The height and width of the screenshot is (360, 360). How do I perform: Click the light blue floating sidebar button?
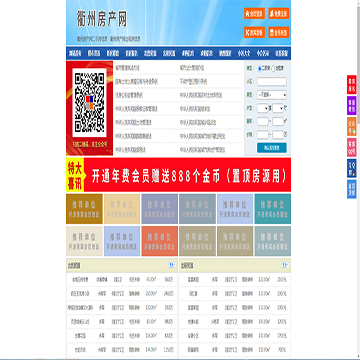coord(352,189)
